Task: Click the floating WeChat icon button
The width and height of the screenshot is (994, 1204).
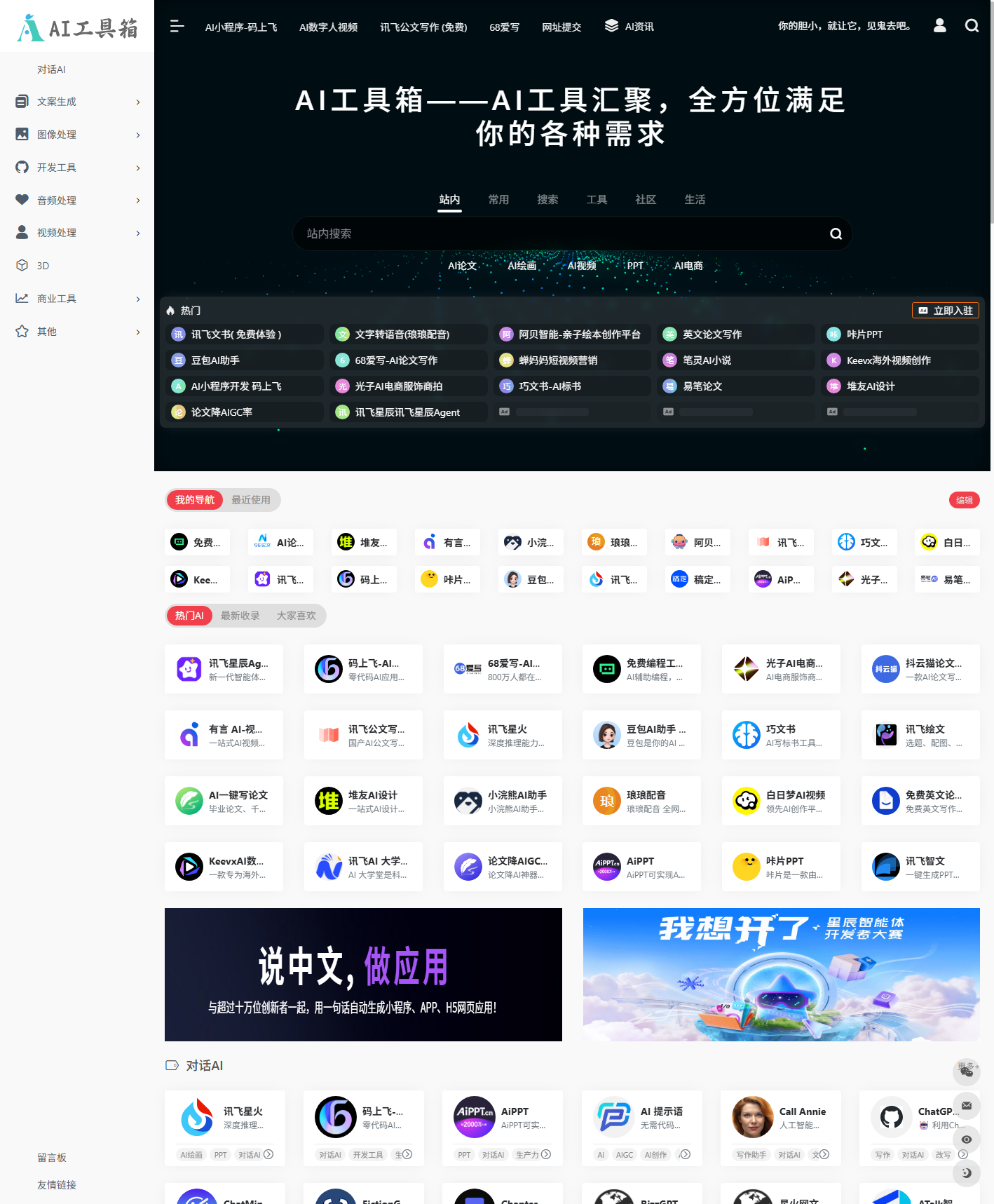Action: tap(967, 1071)
